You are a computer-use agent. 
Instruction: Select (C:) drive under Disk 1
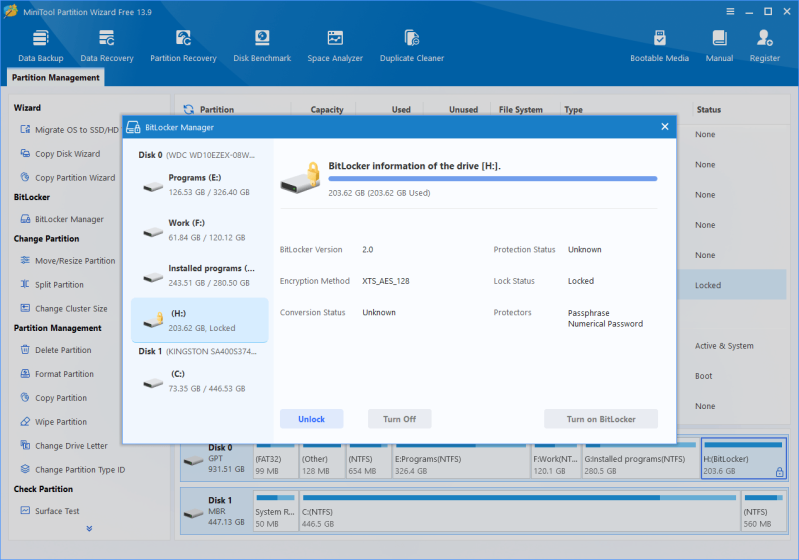[x=200, y=381]
